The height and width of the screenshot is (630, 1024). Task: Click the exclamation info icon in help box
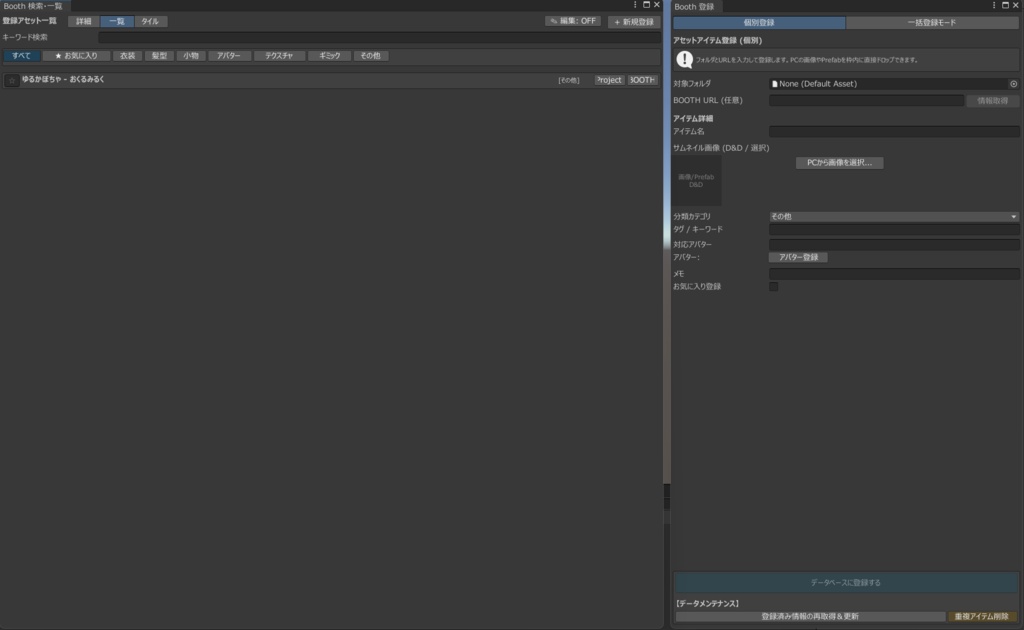(684, 59)
